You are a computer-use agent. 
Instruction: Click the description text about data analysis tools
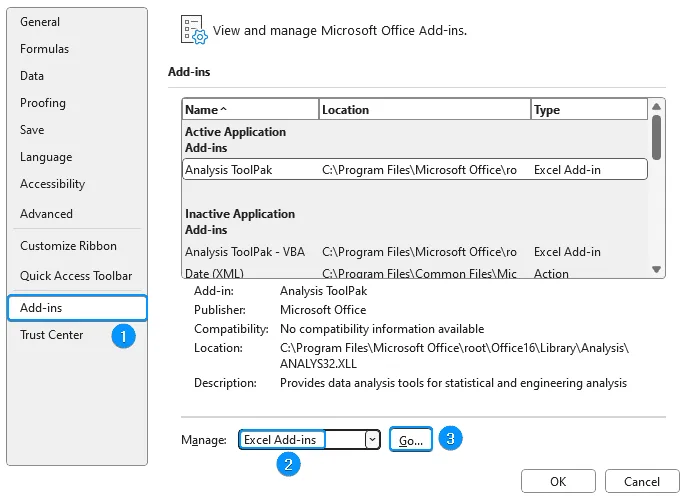point(453,383)
